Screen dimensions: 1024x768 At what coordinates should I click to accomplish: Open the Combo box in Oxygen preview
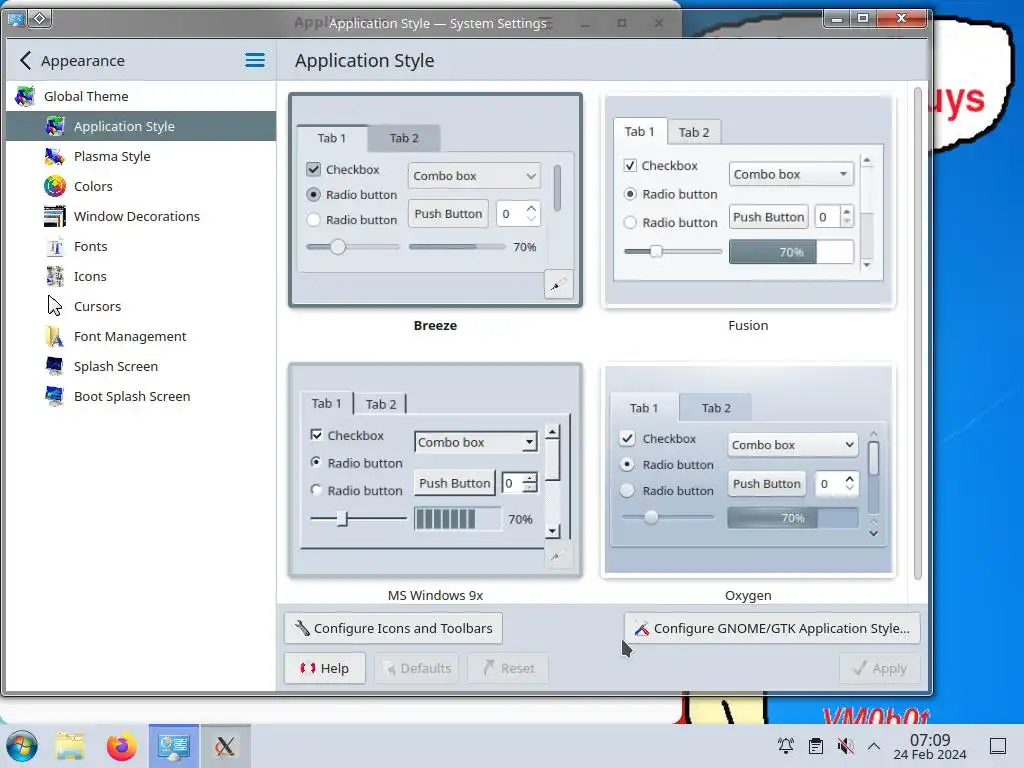(x=792, y=445)
